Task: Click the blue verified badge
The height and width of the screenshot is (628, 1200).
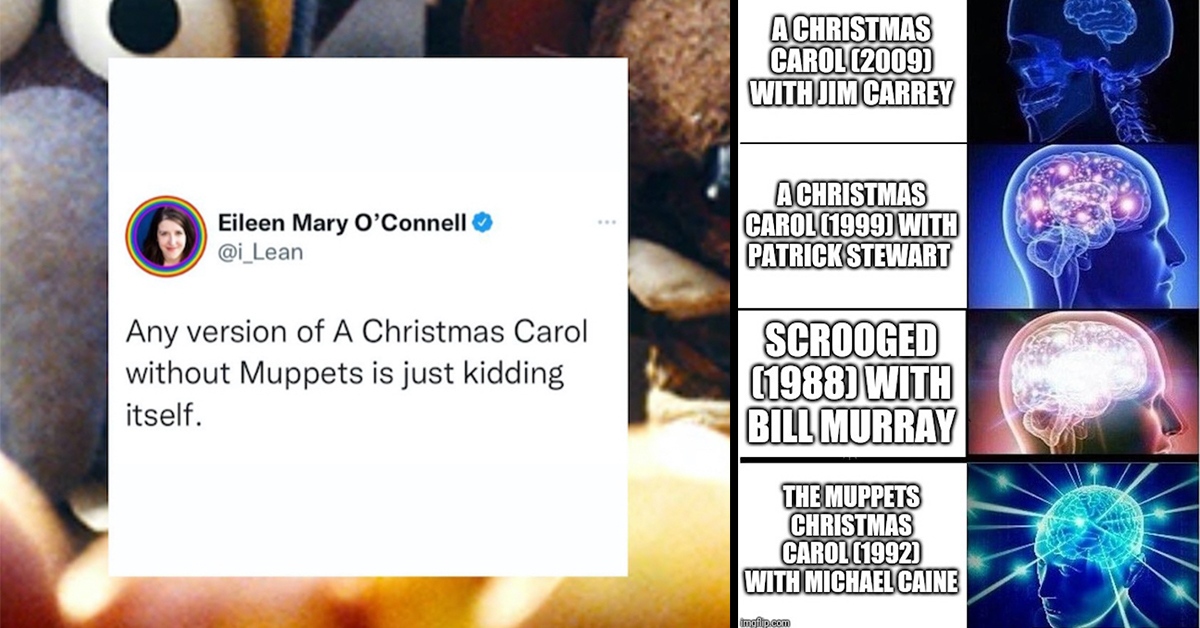Action: [481, 222]
